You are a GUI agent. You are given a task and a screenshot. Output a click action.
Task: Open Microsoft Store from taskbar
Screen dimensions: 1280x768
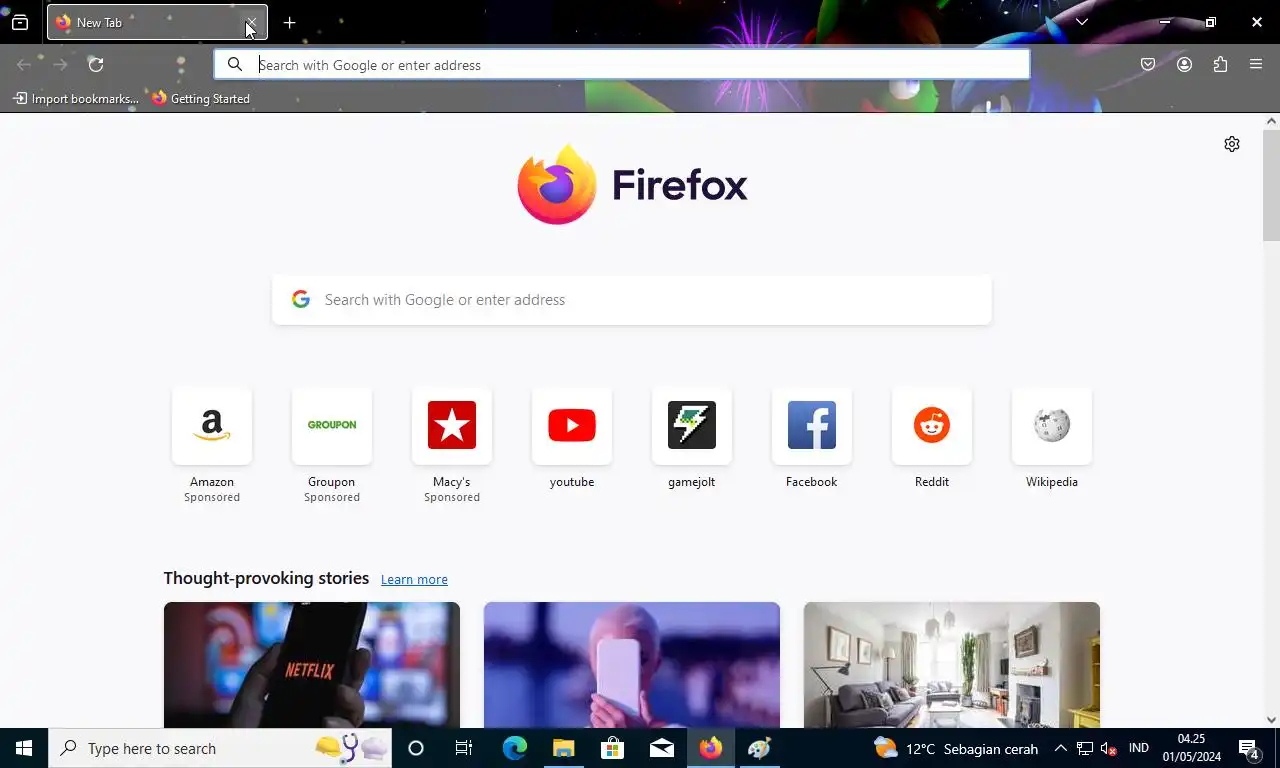[x=612, y=748]
